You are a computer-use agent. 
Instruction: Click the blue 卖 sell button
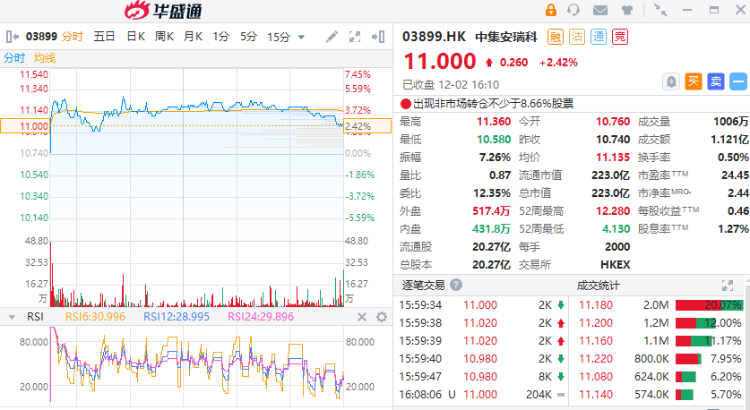click(716, 82)
